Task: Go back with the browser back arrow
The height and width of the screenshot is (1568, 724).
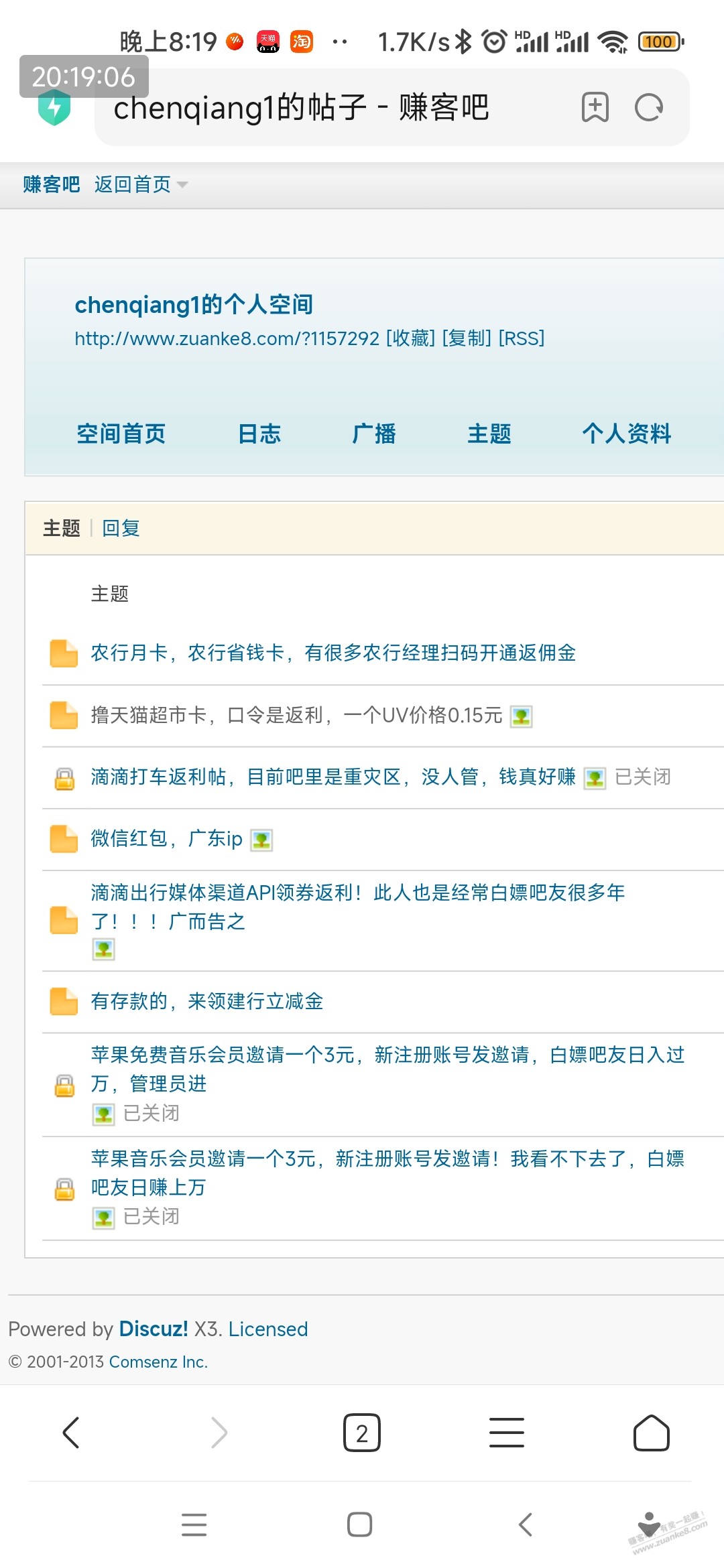Action: 71,1433
